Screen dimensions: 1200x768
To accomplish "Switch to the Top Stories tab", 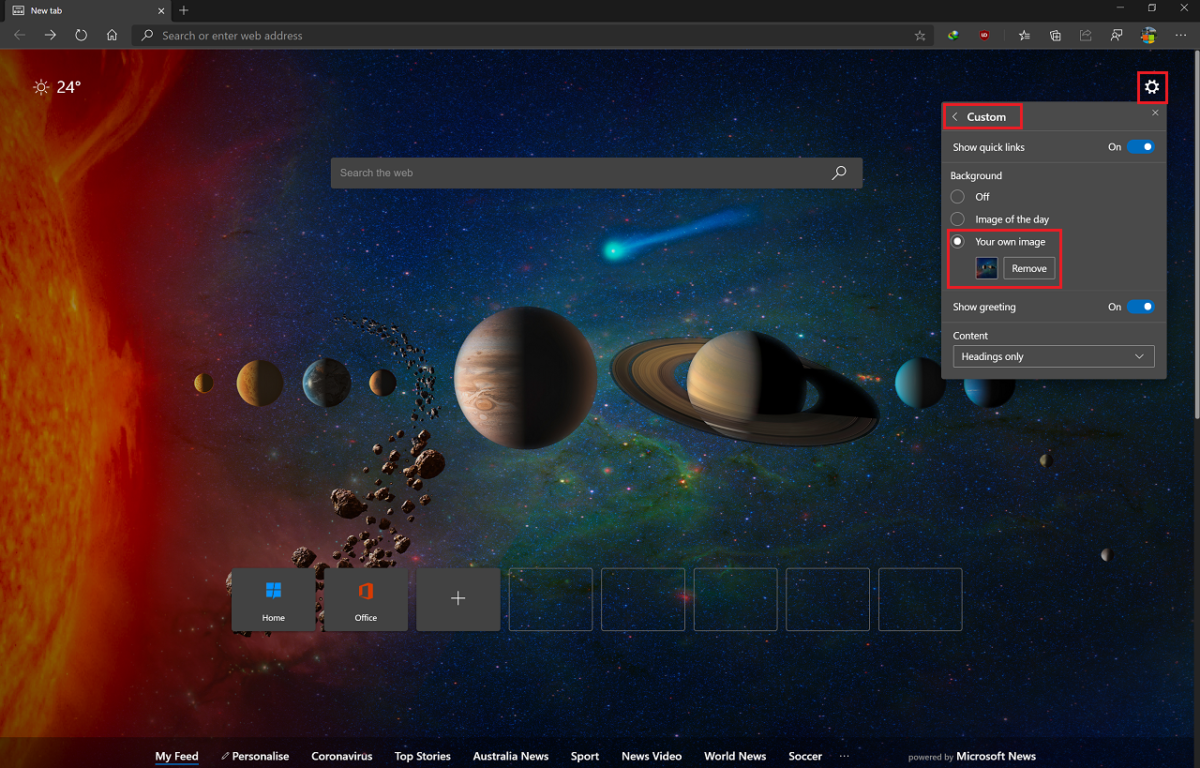I will [x=422, y=756].
